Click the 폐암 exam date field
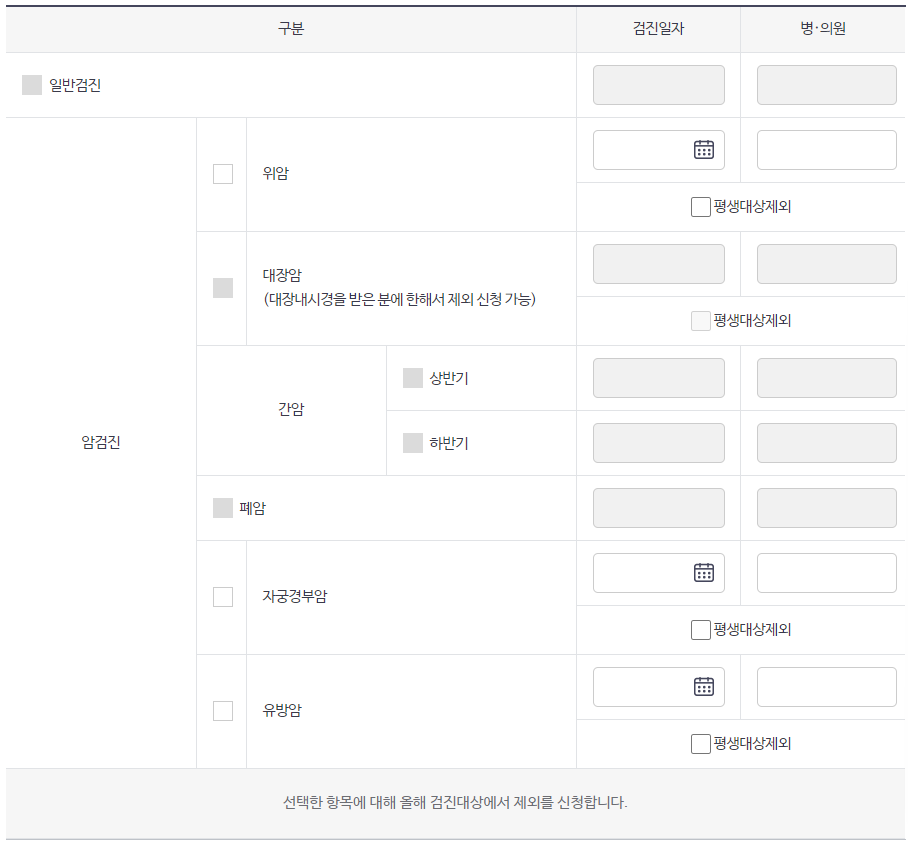 coord(659,508)
